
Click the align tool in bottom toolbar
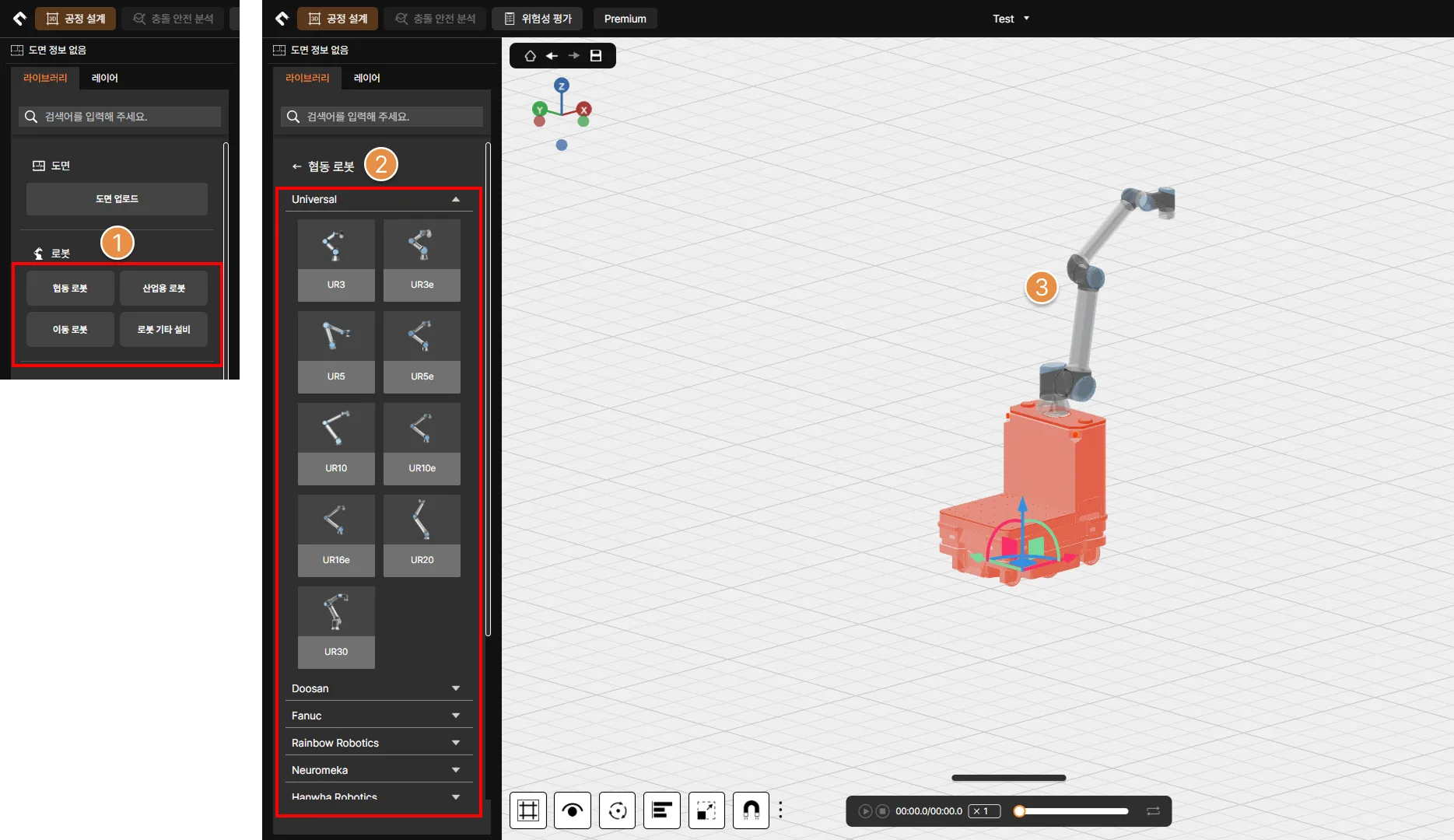tap(662, 810)
